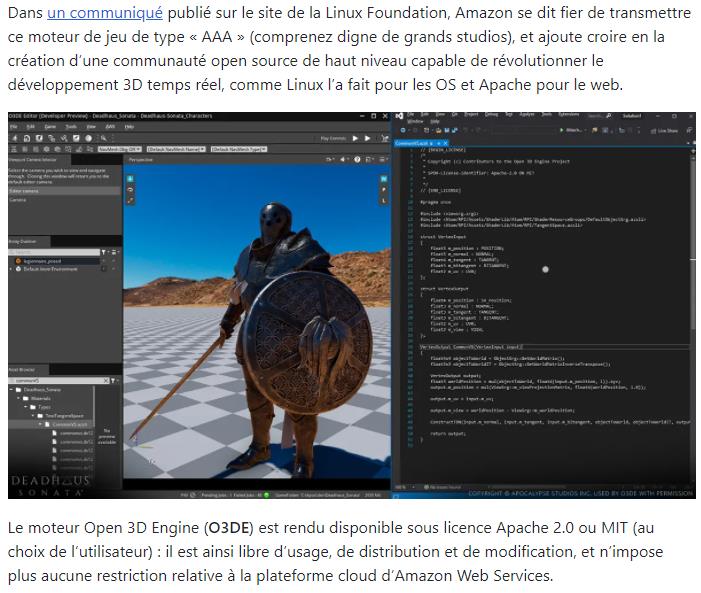This screenshot has height=593, width=701.
Task: Collapse the Deadhaus_Sonata folder
Action: [11, 390]
